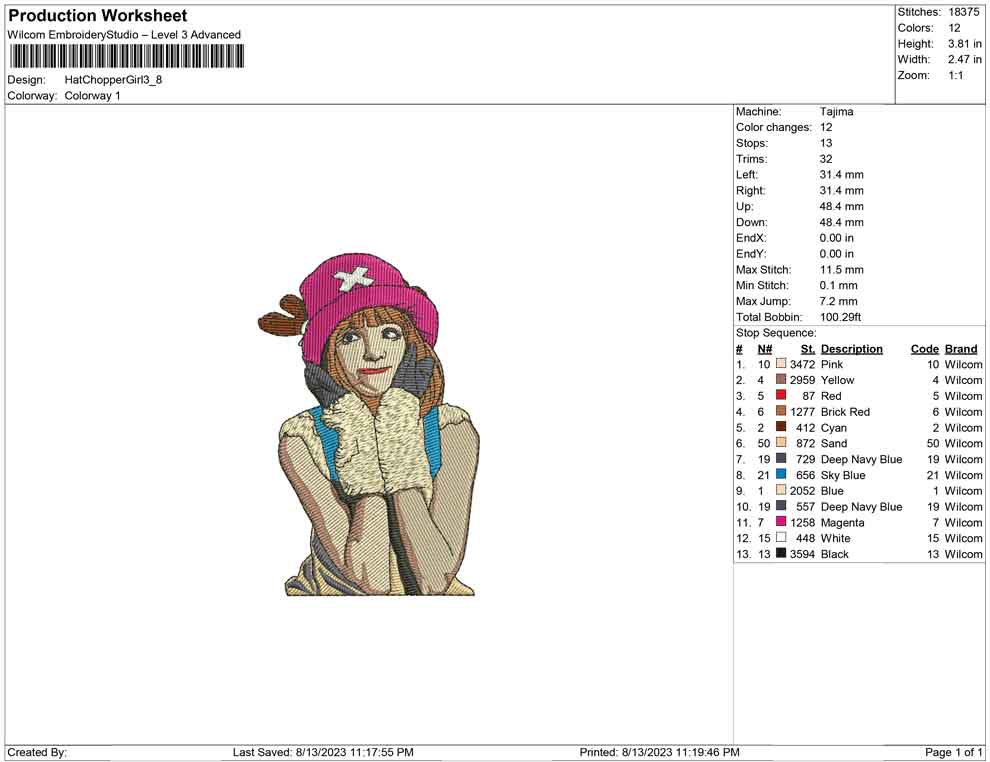This screenshot has width=990, height=762.
Task: Click the 'Stop Sequence:' label
Action: point(776,333)
